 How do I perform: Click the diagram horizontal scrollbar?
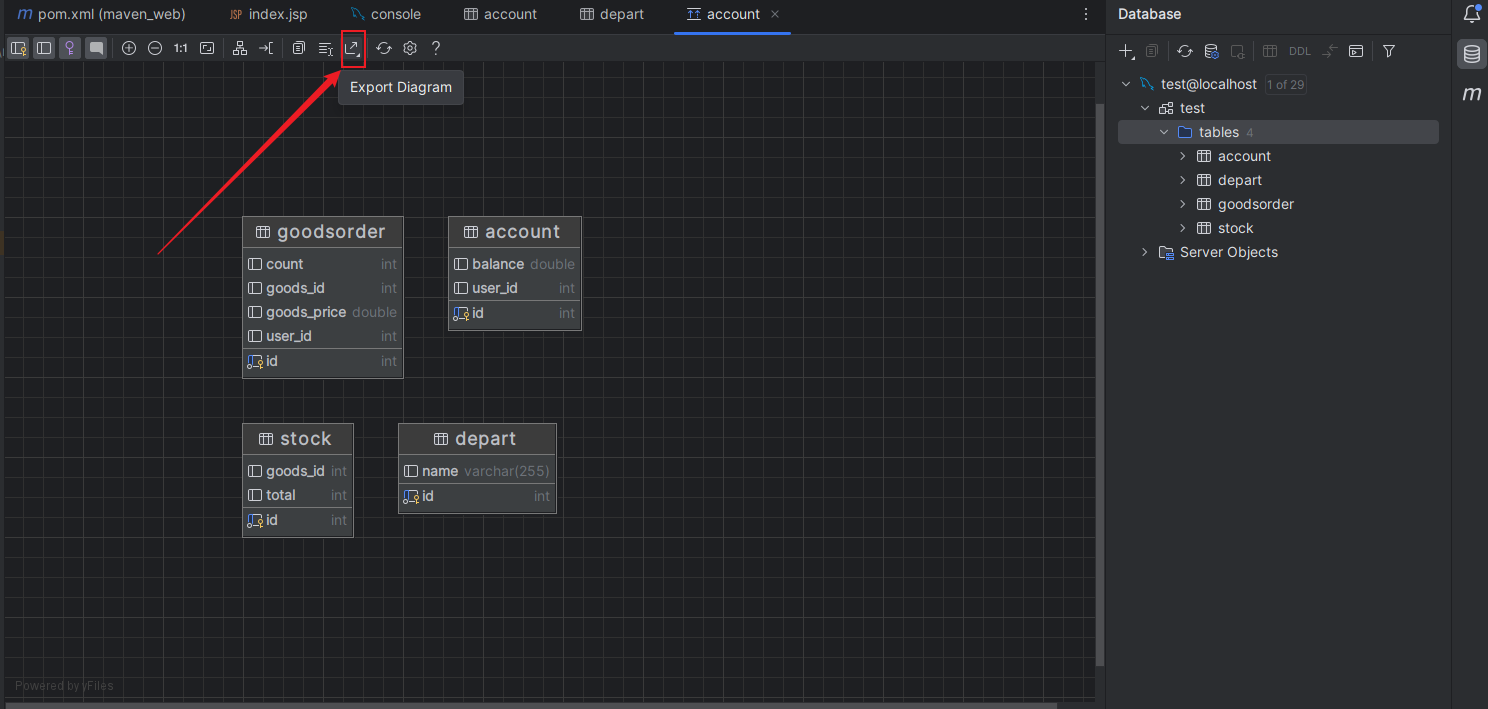pyautogui.click(x=530, y=705)
